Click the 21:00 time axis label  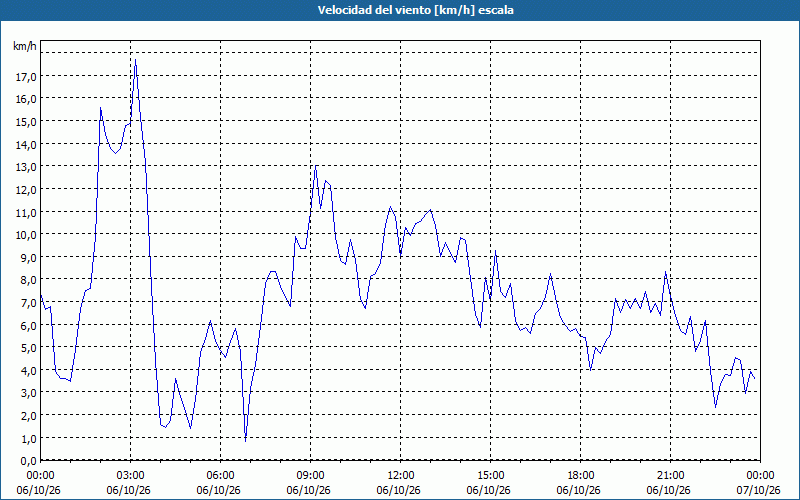click(670, 476)
